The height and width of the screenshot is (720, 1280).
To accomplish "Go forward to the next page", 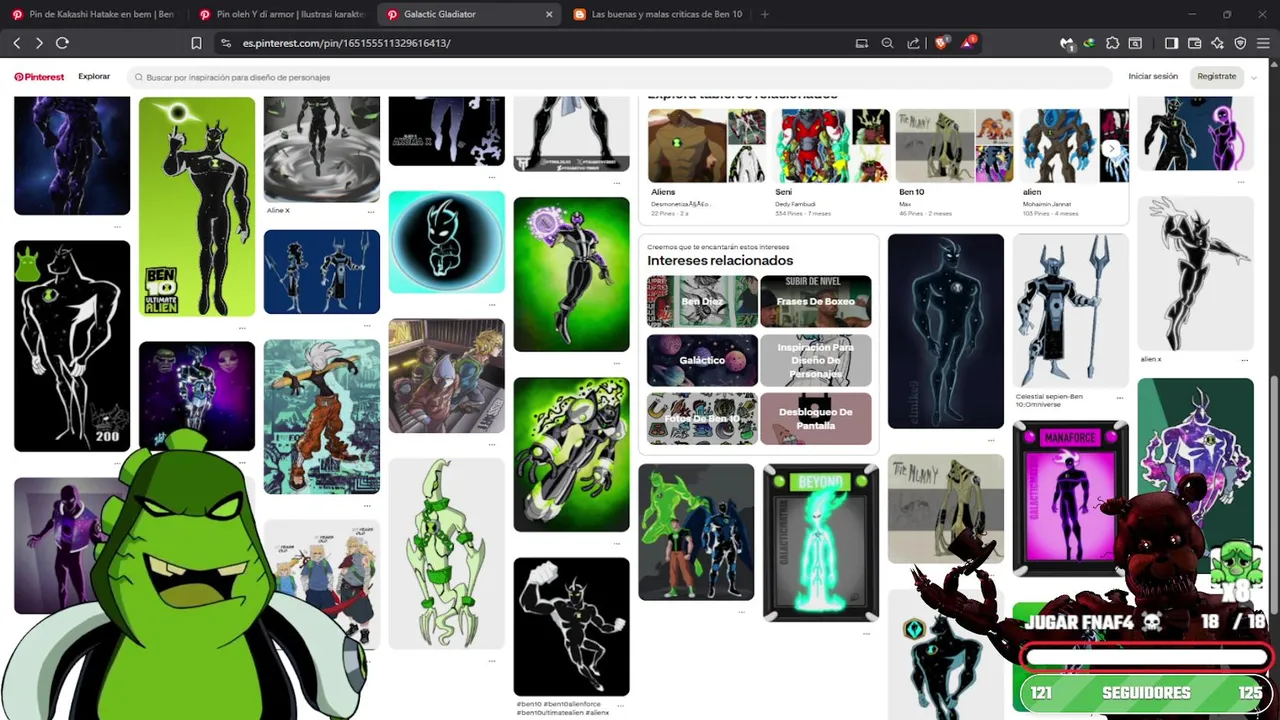I will pyautogui.click(x=39, y=43).
